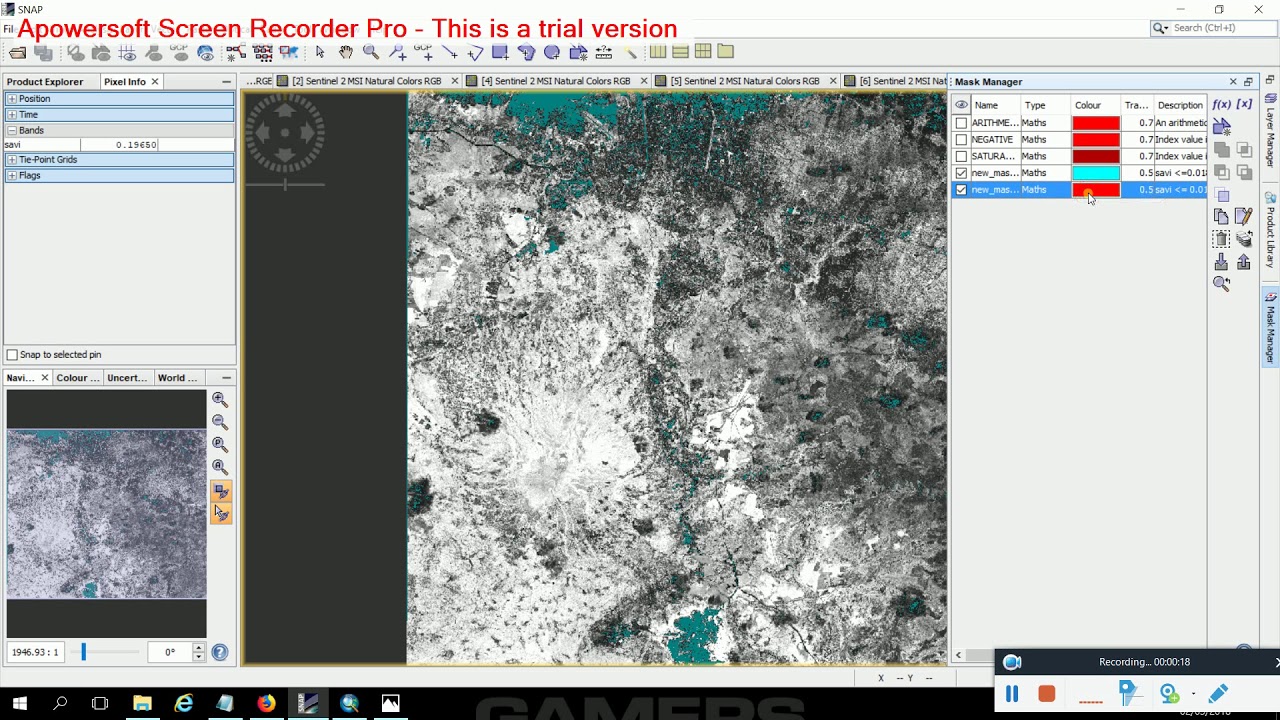This screenshot has height=720, width=1280.
Task: Open Product Library side panel
Action: coord(1271,229)
